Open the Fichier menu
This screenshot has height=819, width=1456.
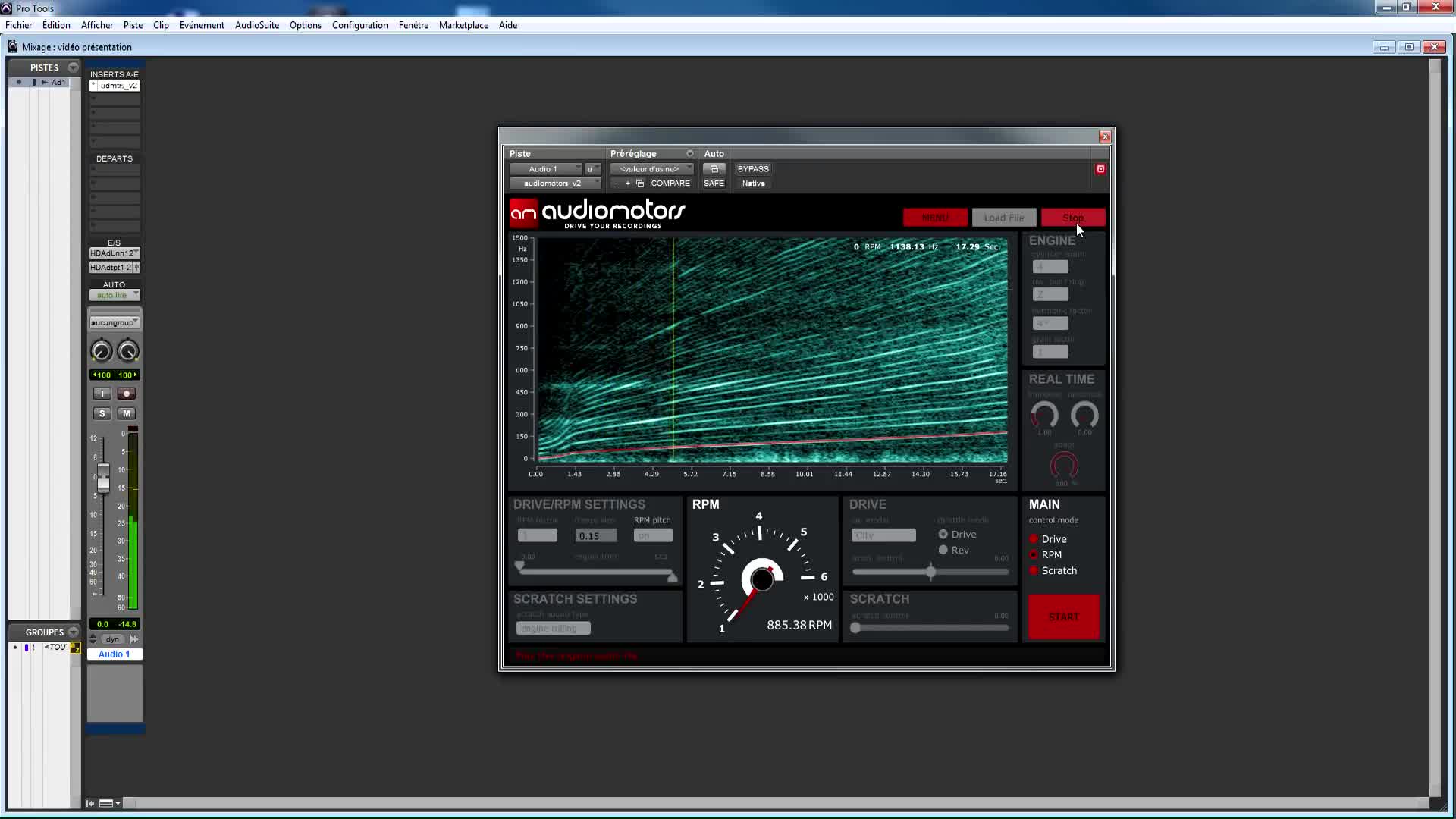click(x=19, y=25)
